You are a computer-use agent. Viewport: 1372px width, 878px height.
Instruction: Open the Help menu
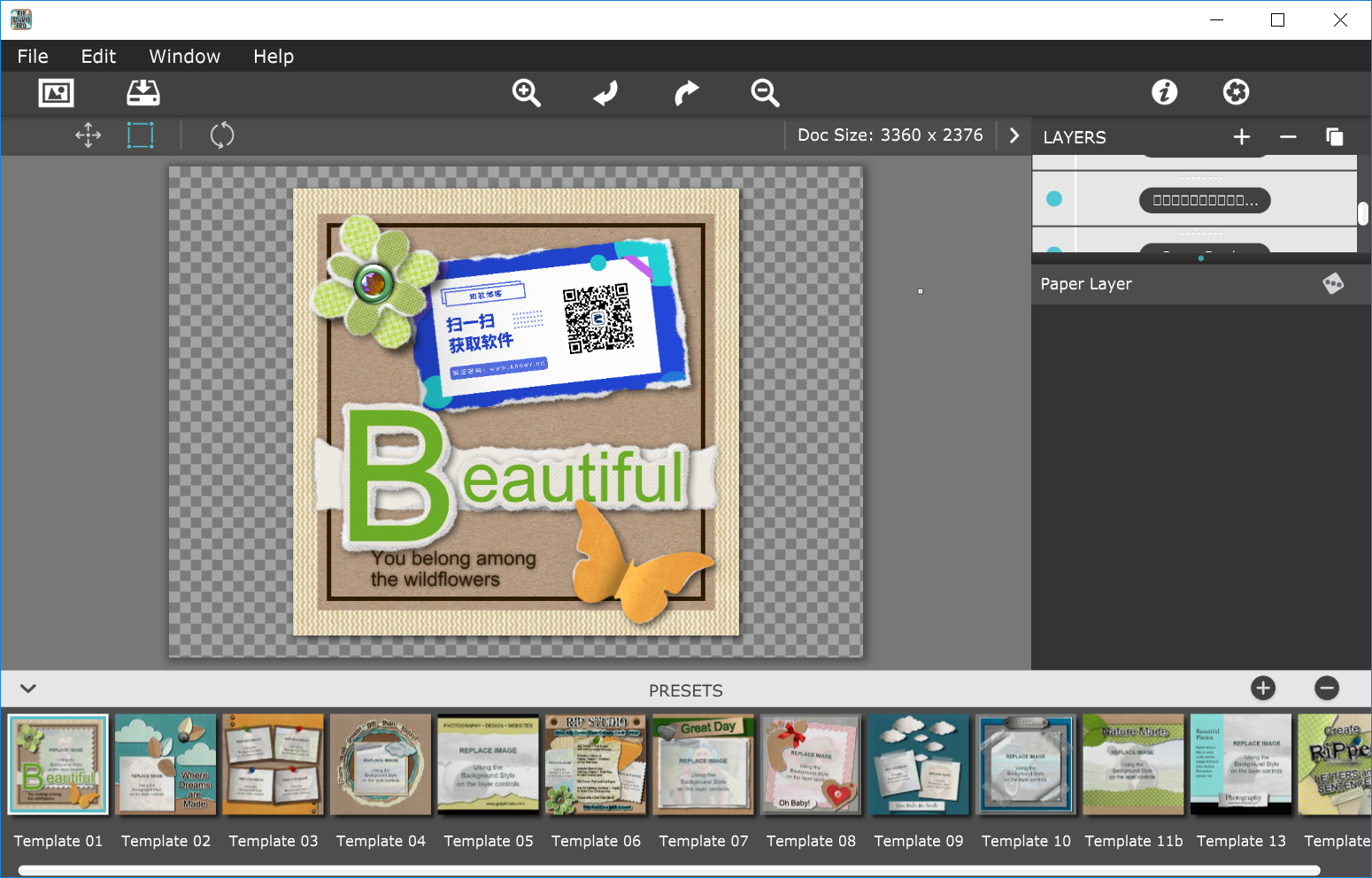tap(274, 57)
